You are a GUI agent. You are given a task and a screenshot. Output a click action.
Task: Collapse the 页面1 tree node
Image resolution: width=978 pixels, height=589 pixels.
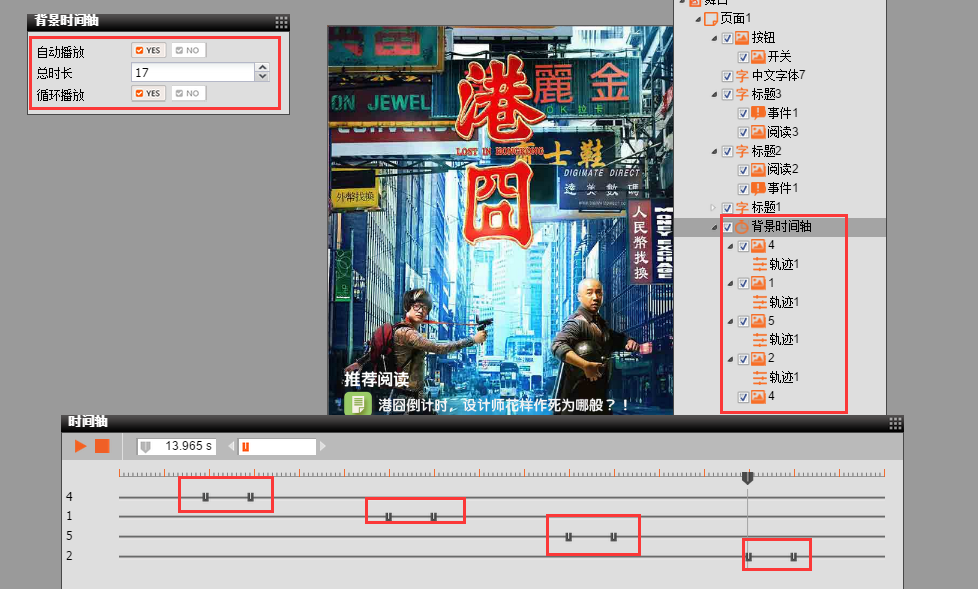point(698,19)
